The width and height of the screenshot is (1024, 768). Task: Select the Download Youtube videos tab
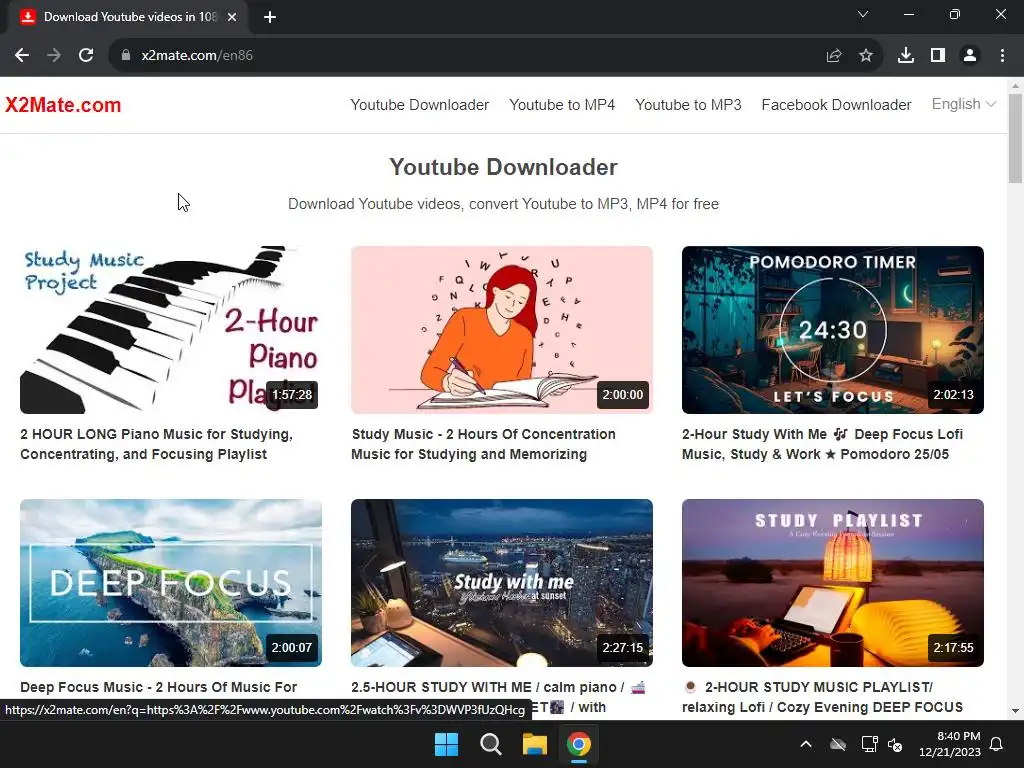[x=128, y=17]
